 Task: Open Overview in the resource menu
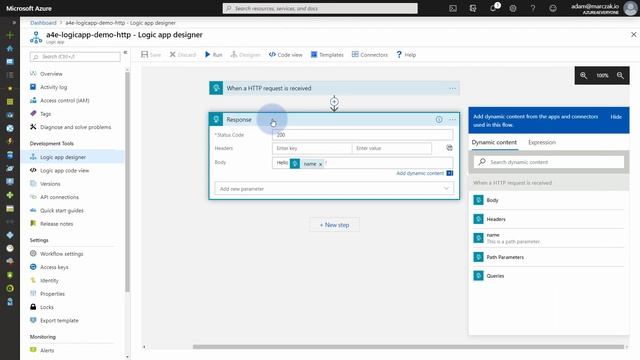(51, 74)
